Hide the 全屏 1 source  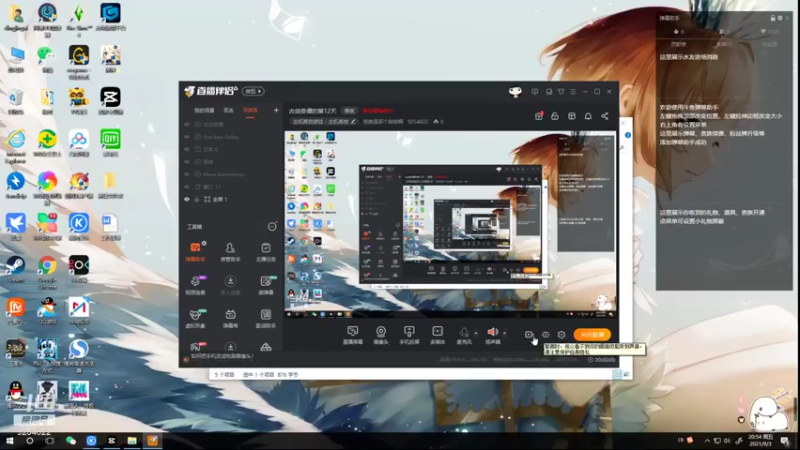(x=187, y=199)
